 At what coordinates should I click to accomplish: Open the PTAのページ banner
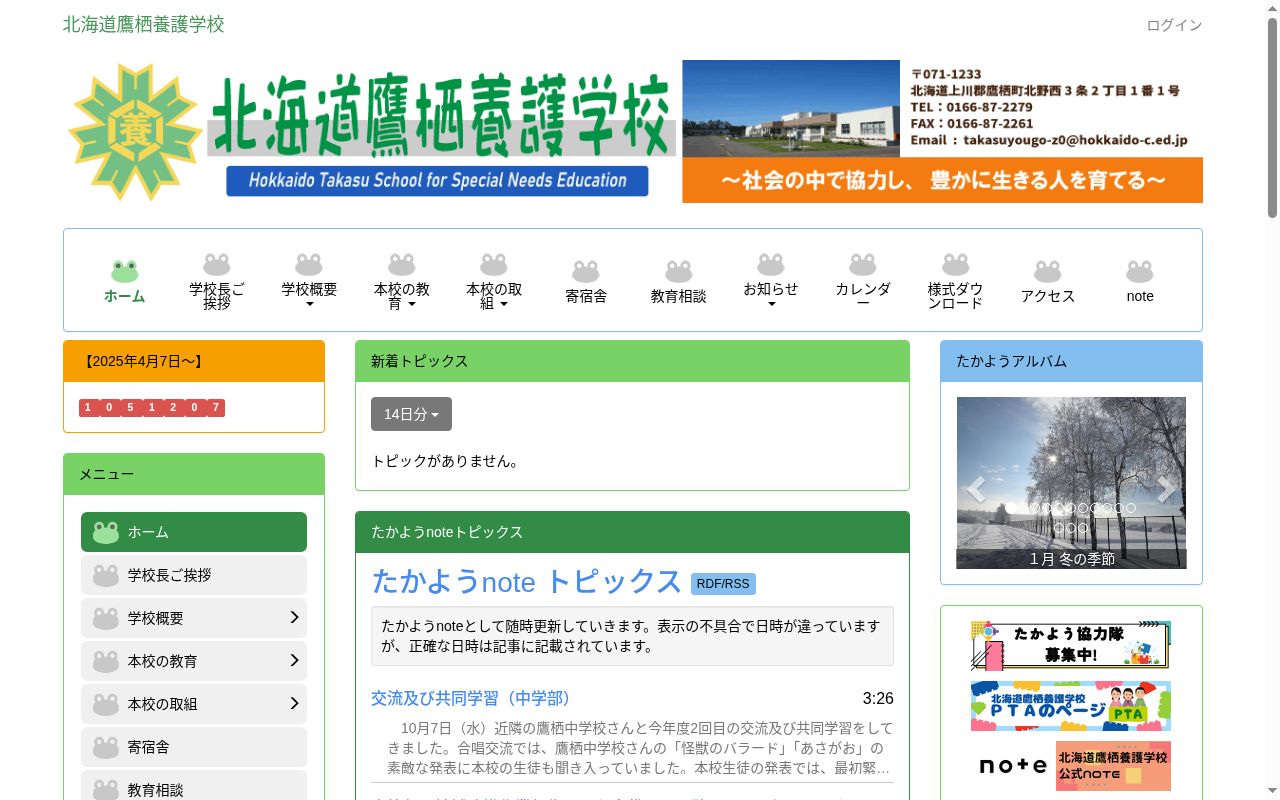[x=1071, y=706]
